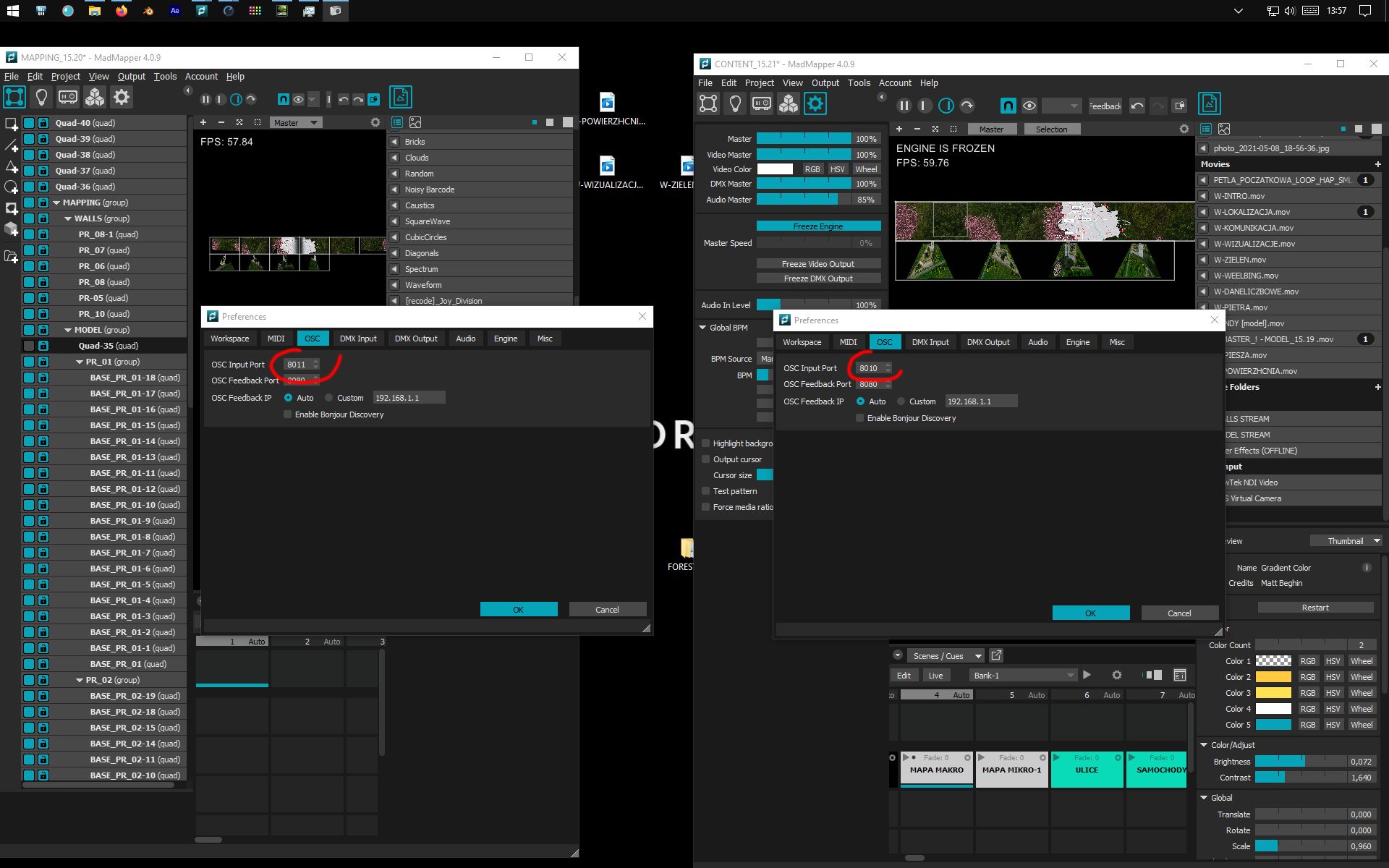Open Projectors tab in CONTENT window toolbar

click(x=762, y=103)
